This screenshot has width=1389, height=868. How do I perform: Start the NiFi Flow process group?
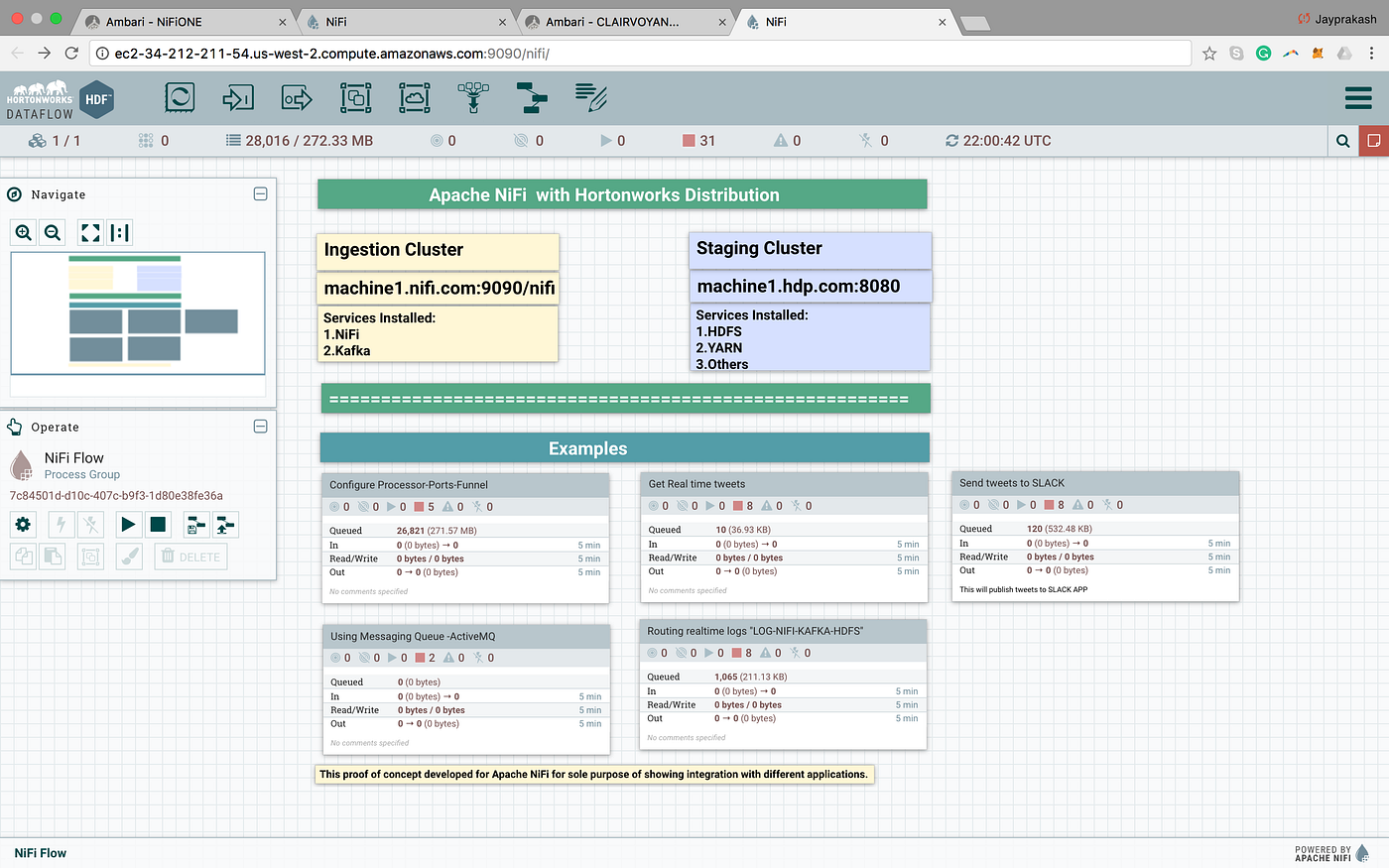click(x=128, y=525)
